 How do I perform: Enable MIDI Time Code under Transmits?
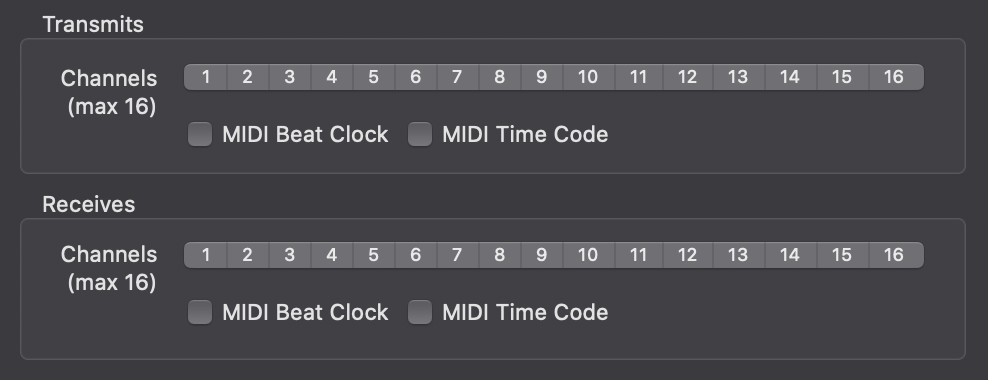420,134
